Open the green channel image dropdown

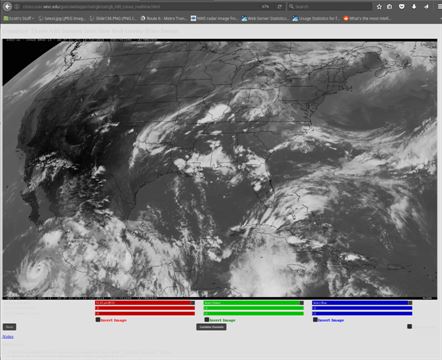tap(253, 303)
